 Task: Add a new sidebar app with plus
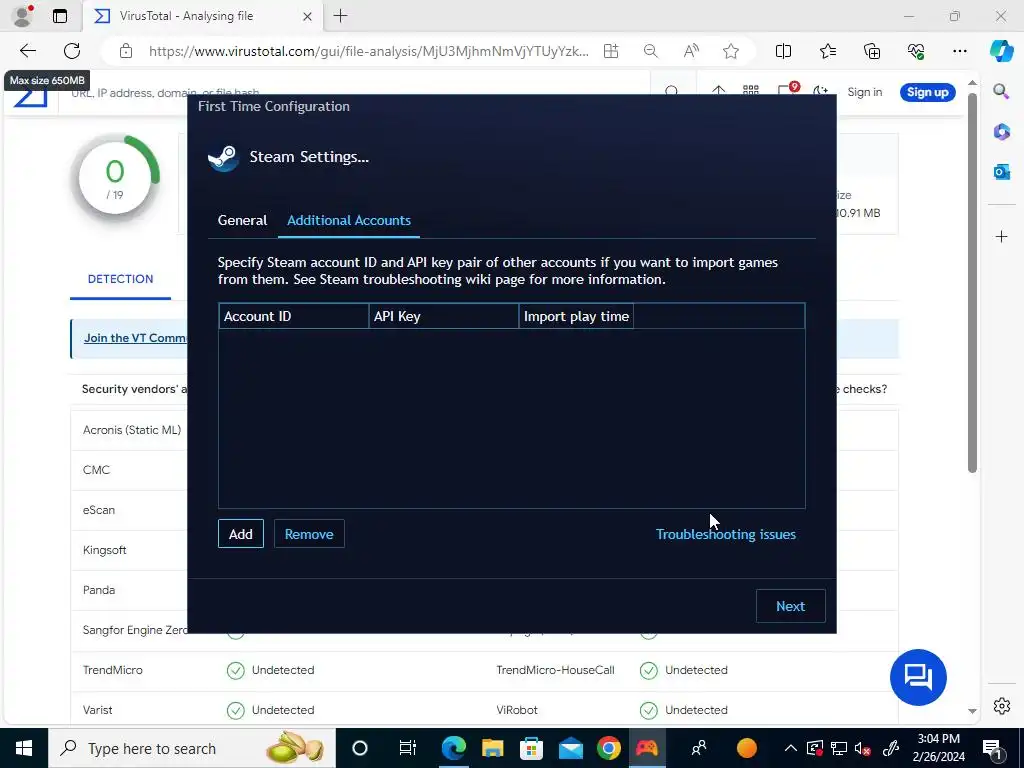[x=1001, y=236]
